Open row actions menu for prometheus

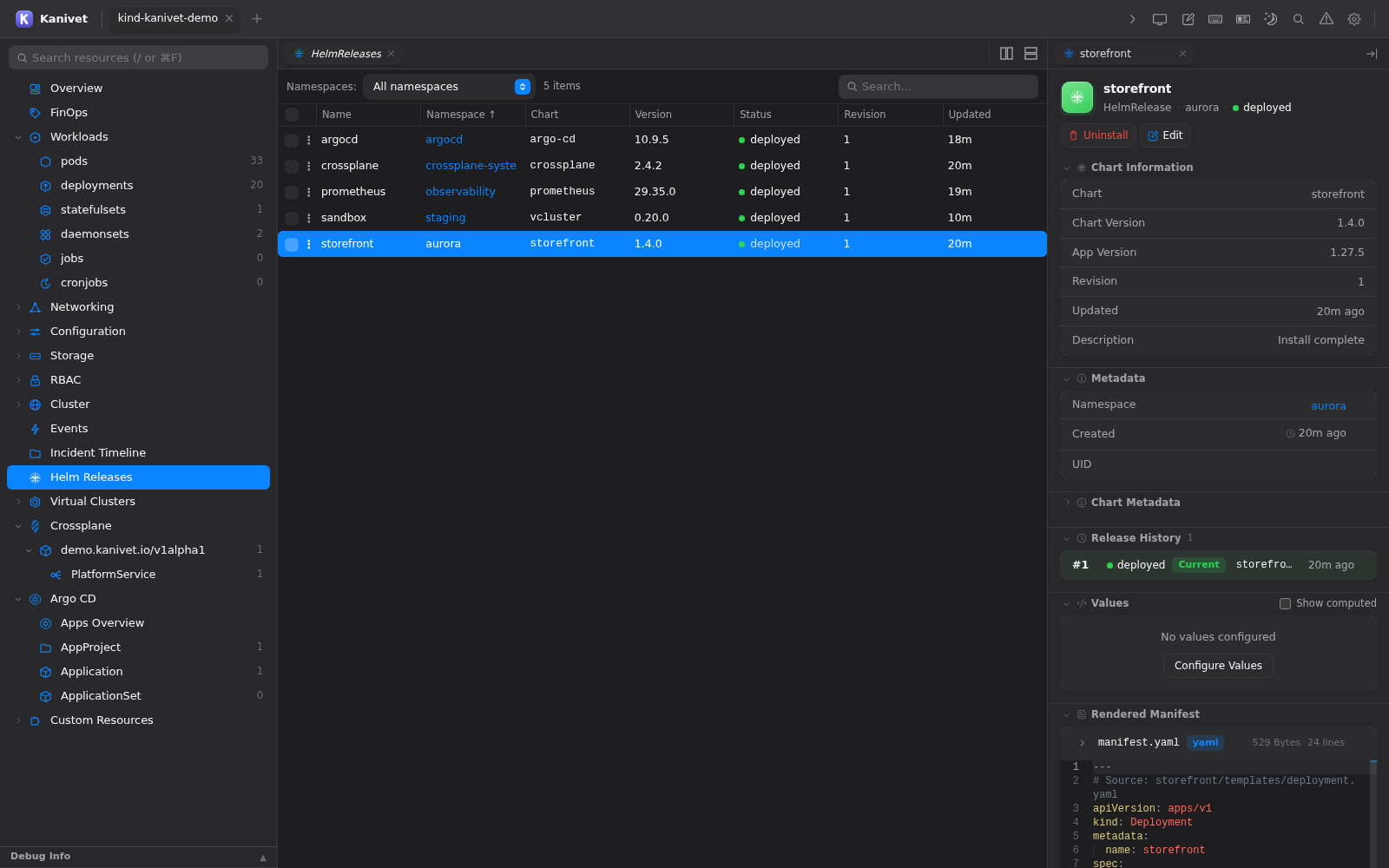pyautogui.click(x=309, y=192)
